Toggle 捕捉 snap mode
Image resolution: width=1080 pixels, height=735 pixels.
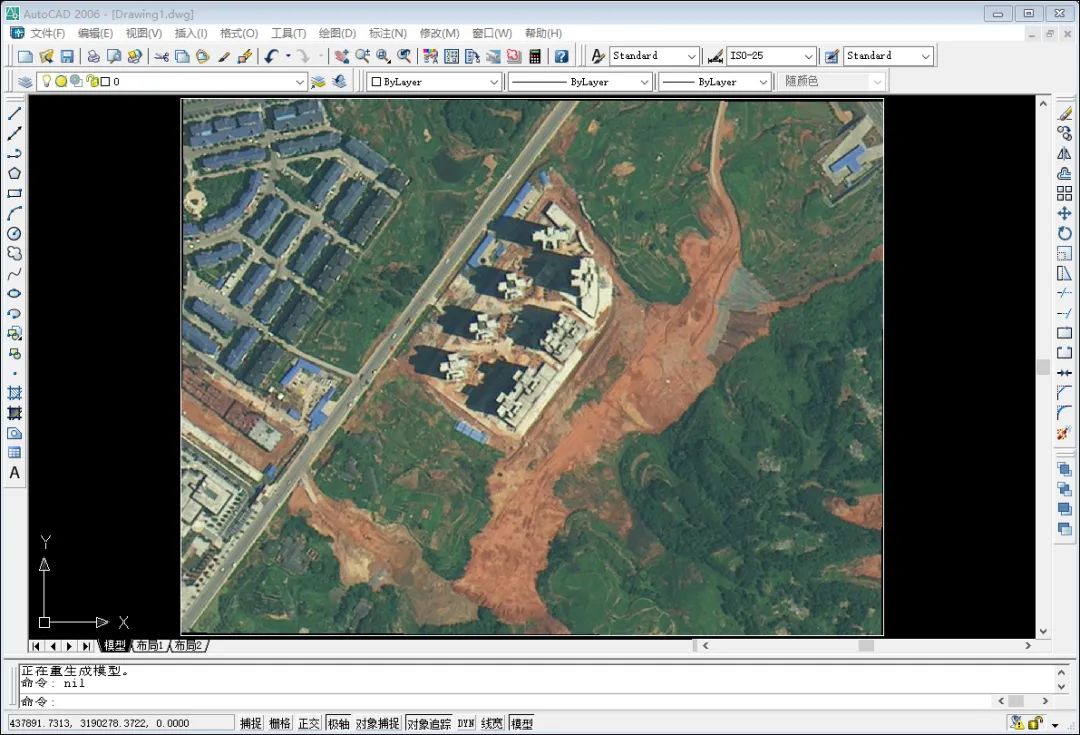[x=251, y=723]
